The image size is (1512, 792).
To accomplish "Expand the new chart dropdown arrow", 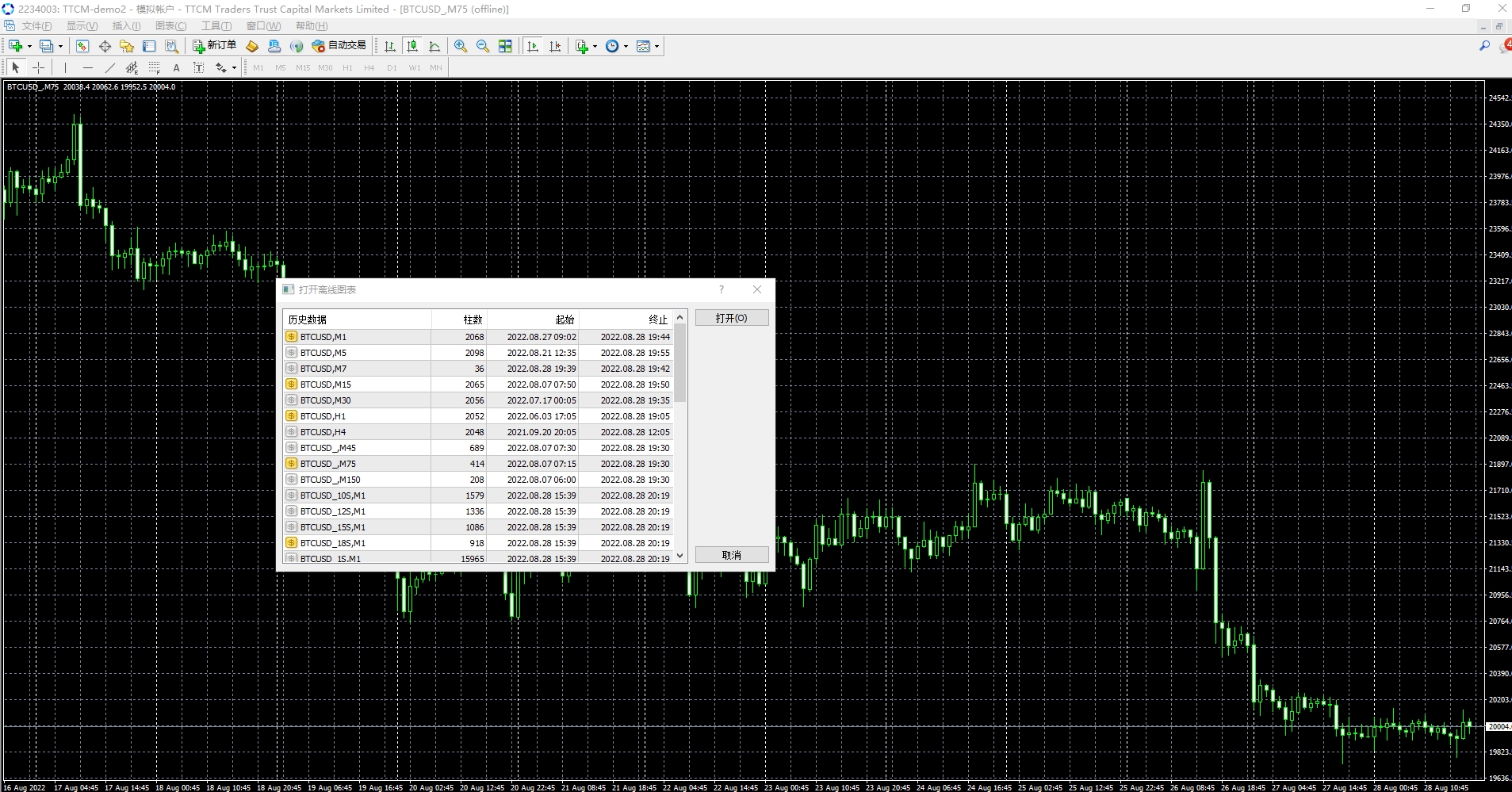I will pos(29,46).
